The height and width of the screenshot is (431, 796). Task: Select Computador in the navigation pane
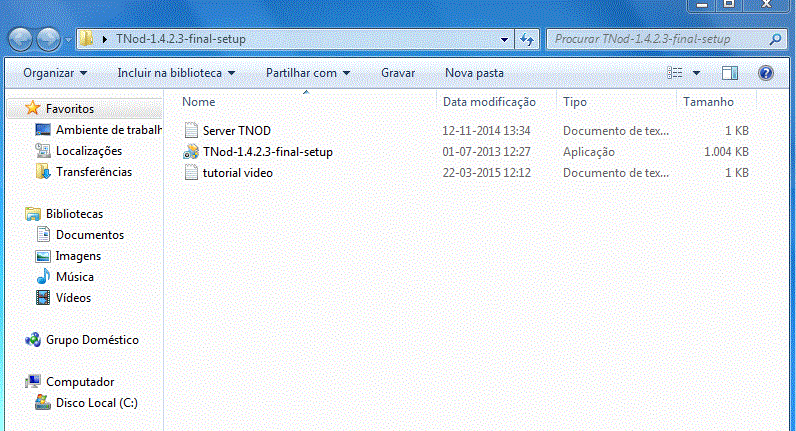80,382
